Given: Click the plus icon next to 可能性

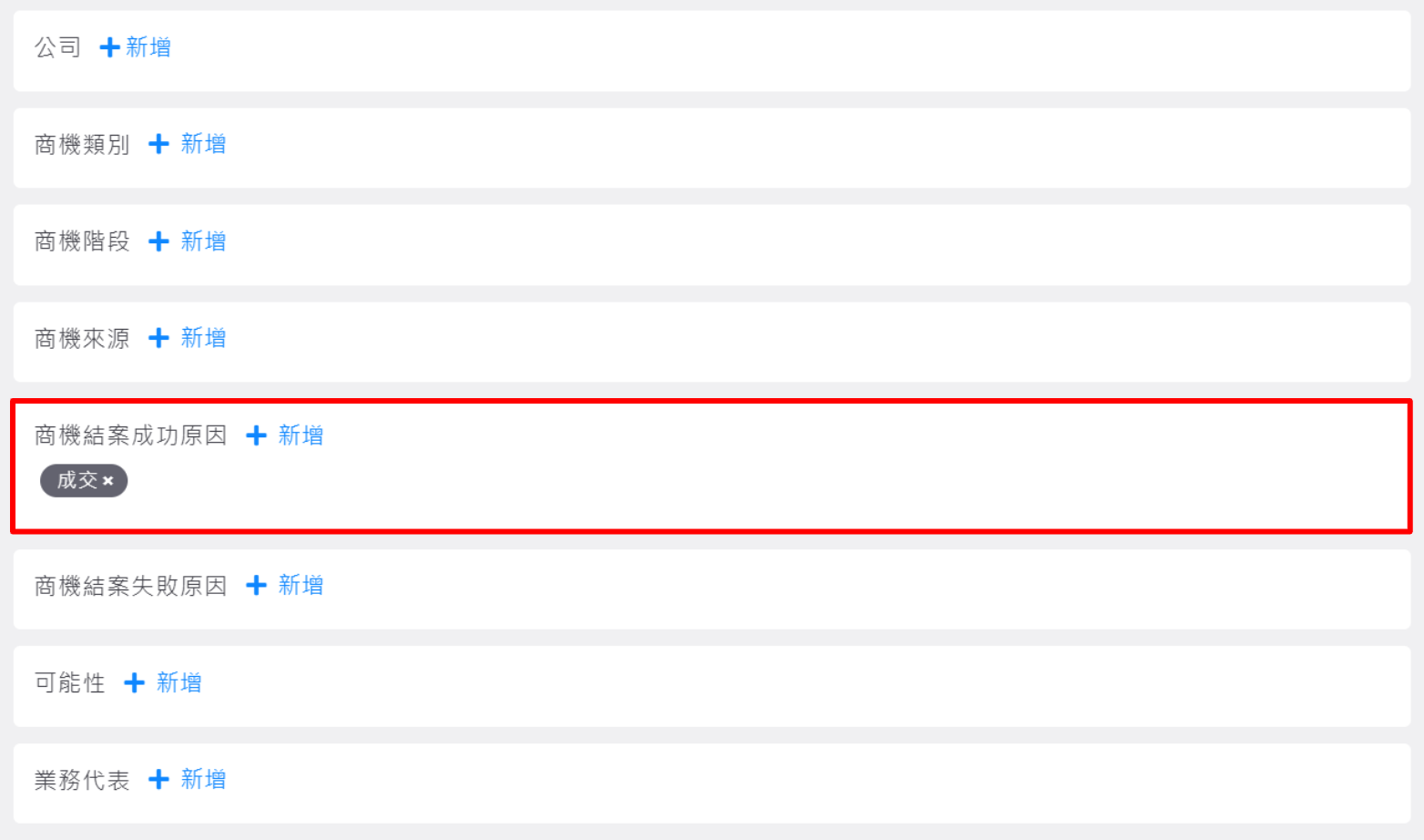Looking at the screenshot, I should (x=134, y=682).
